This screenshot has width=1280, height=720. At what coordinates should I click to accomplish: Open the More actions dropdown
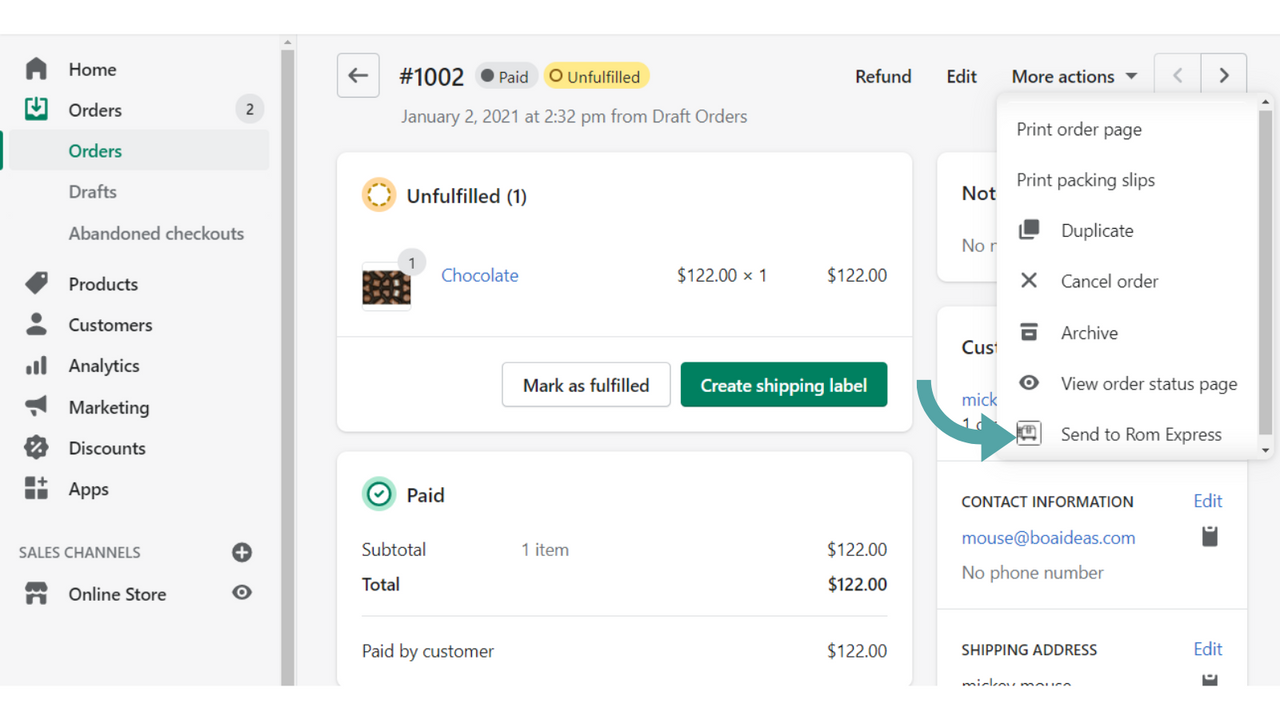coord(1073,75)
